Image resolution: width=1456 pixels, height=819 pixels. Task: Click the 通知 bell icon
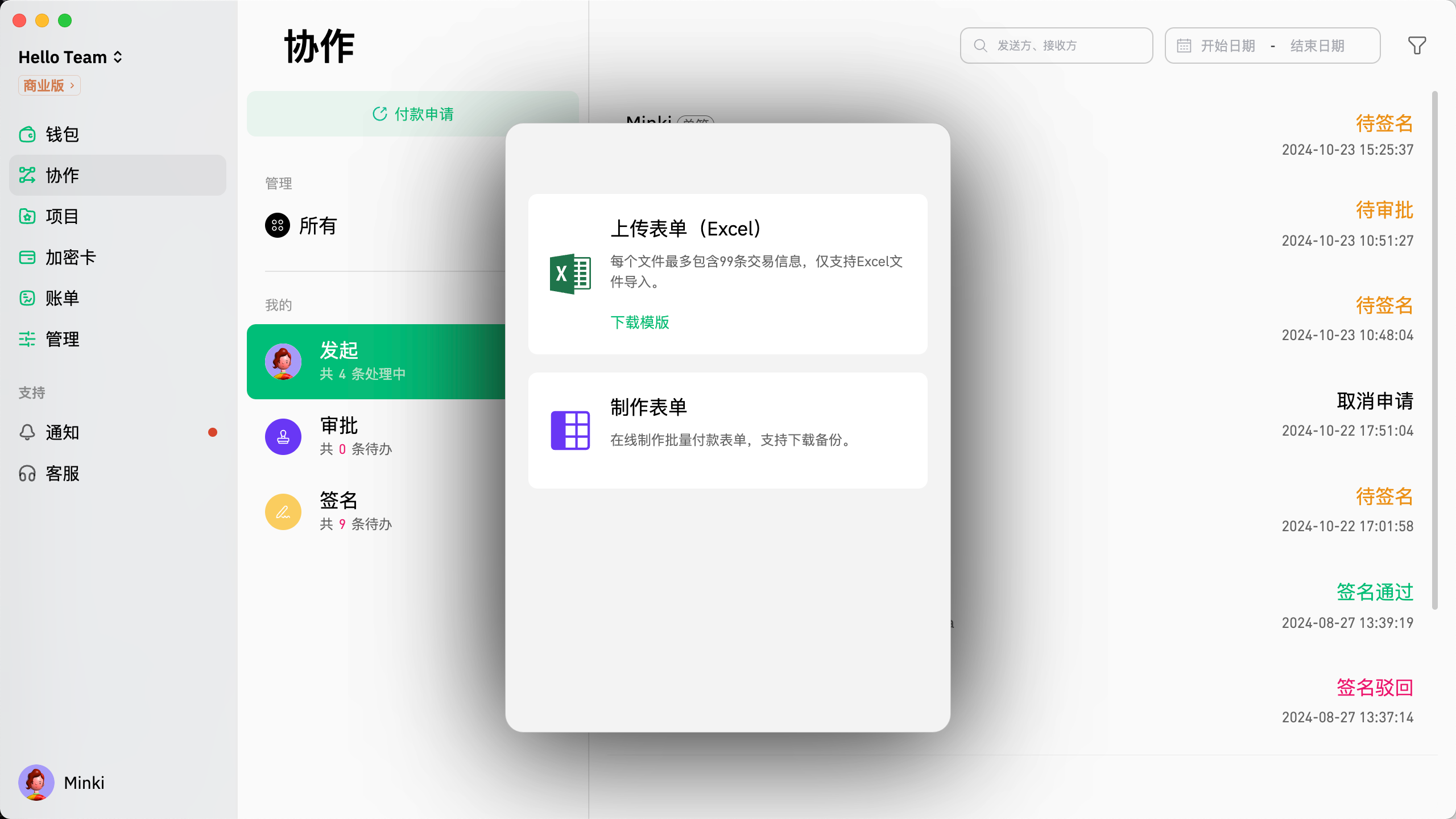[27, 433]
